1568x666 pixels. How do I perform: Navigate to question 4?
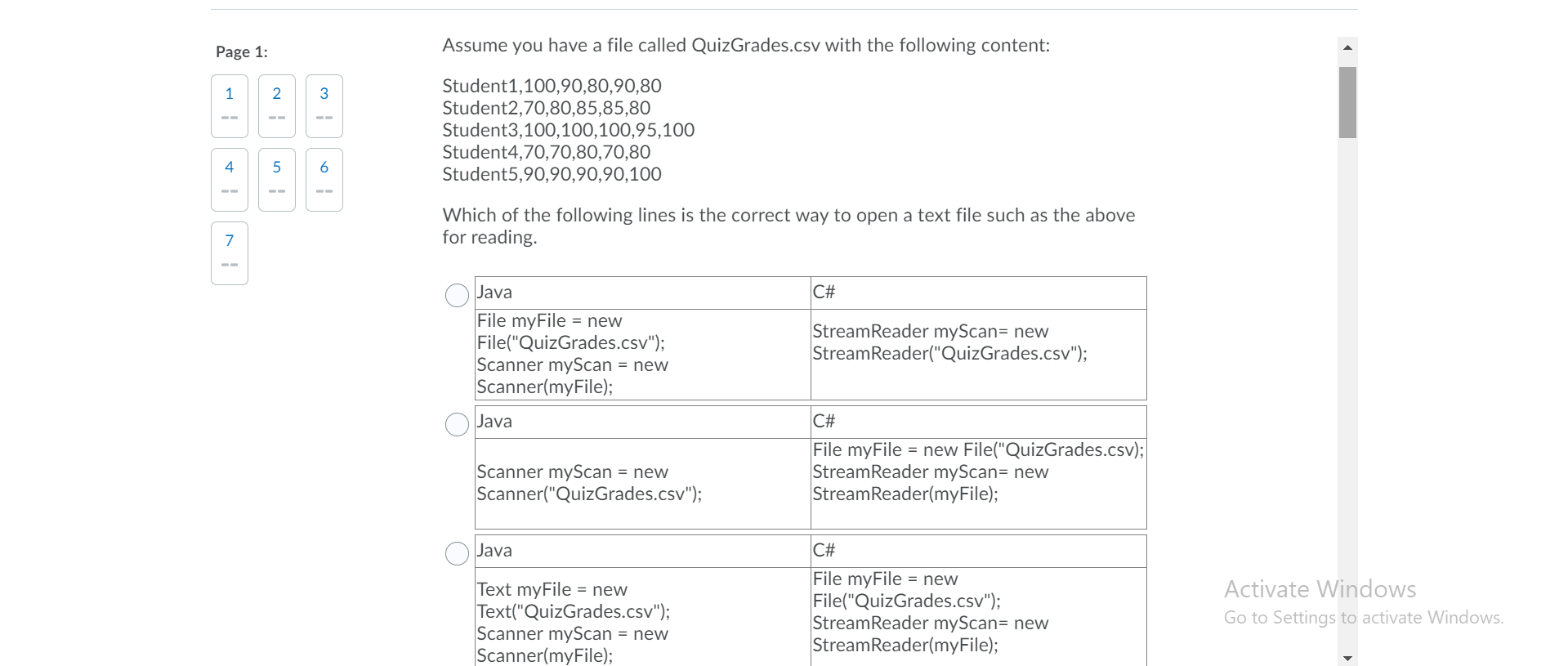229,179
